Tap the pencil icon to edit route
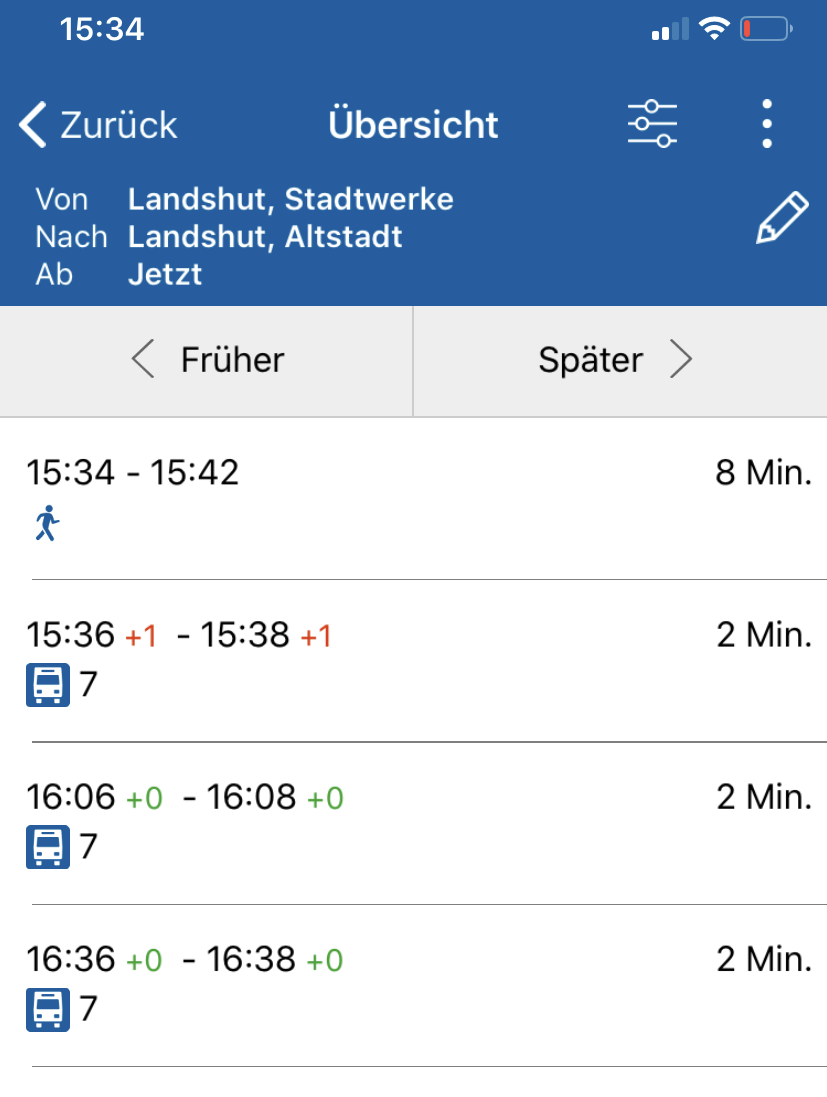The height and width of the screenshot is (1097, 827). (781, 219)
